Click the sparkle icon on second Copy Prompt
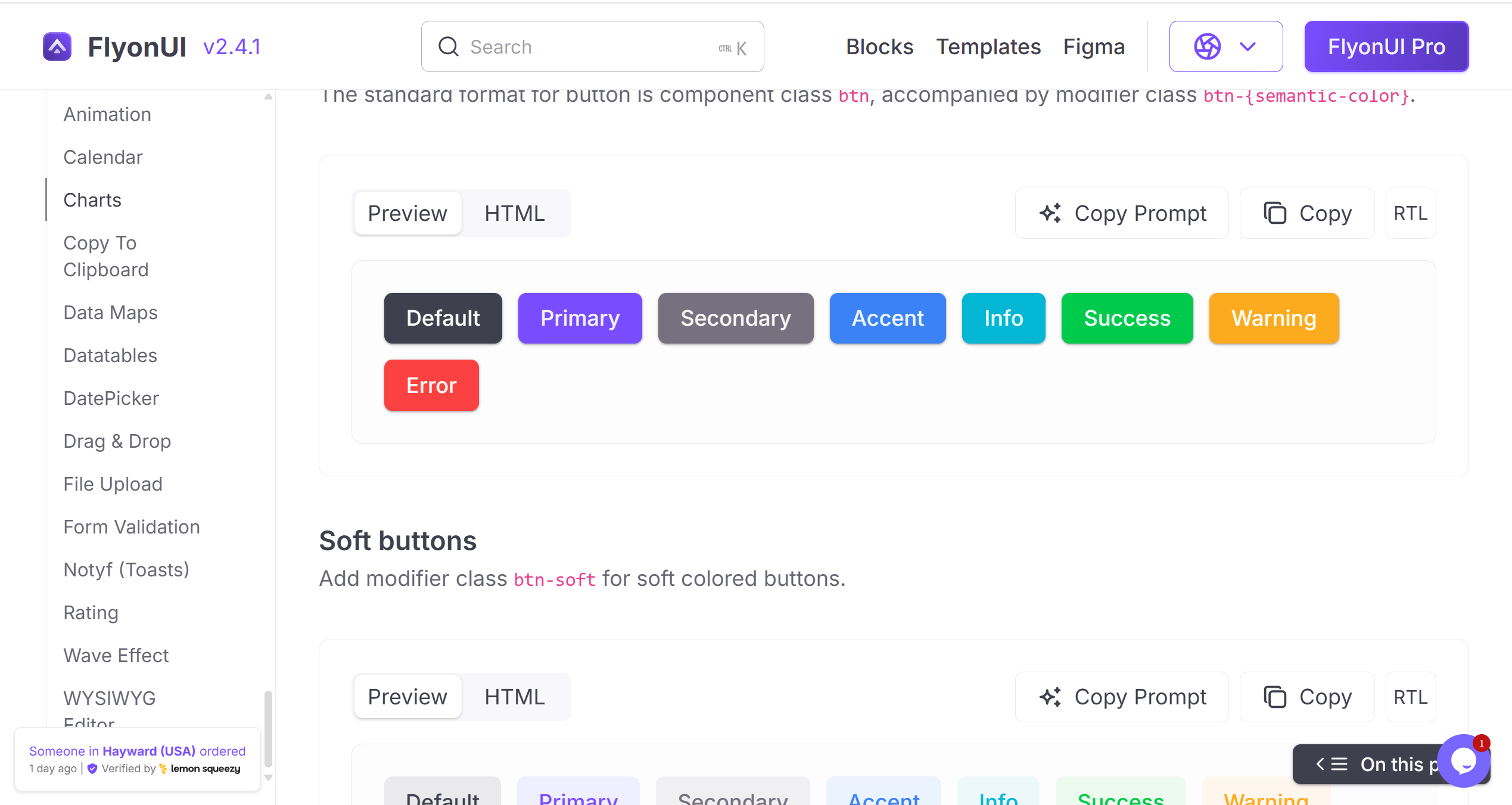 1050,697
